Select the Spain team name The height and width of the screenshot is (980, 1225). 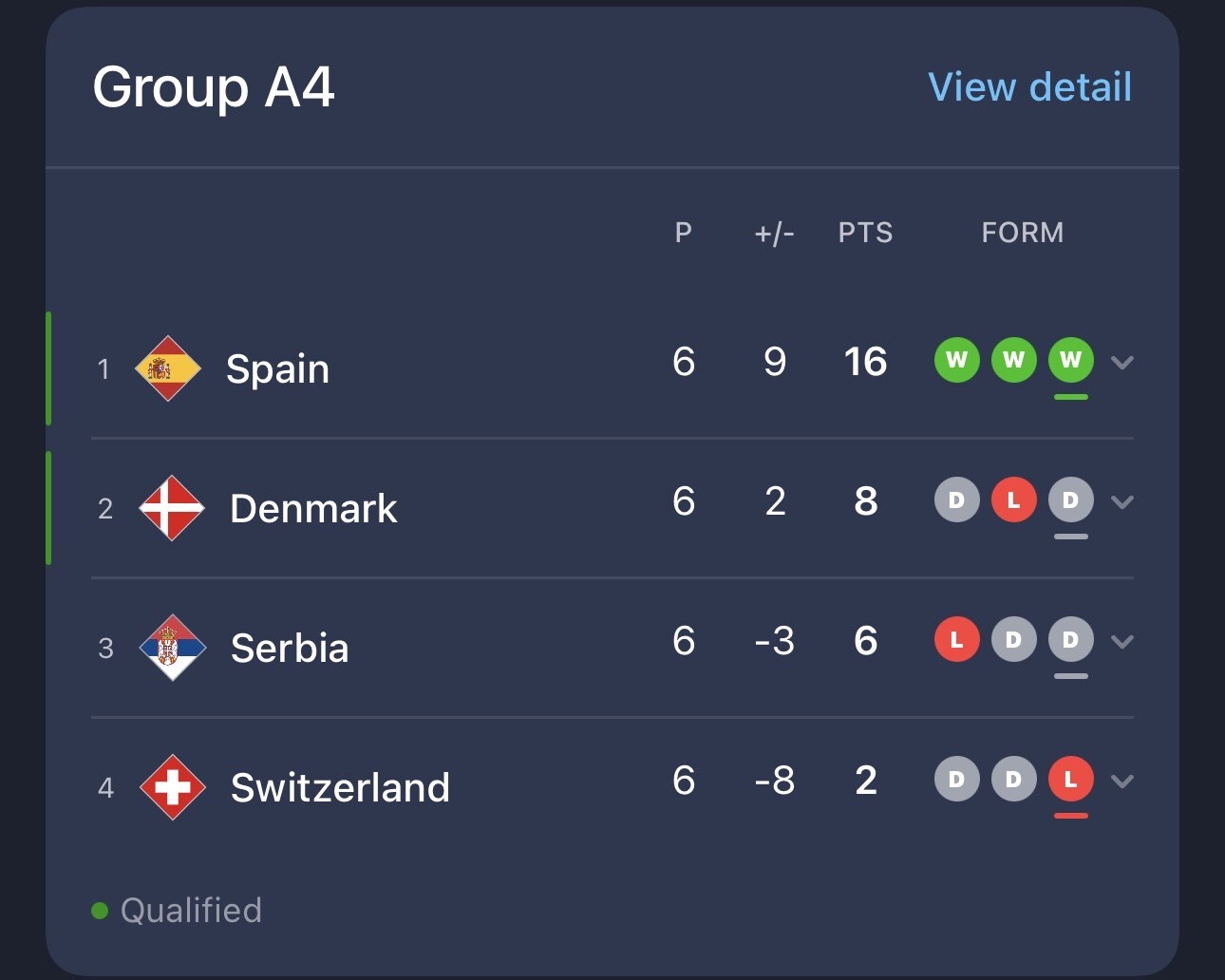(x=277, y=368)
